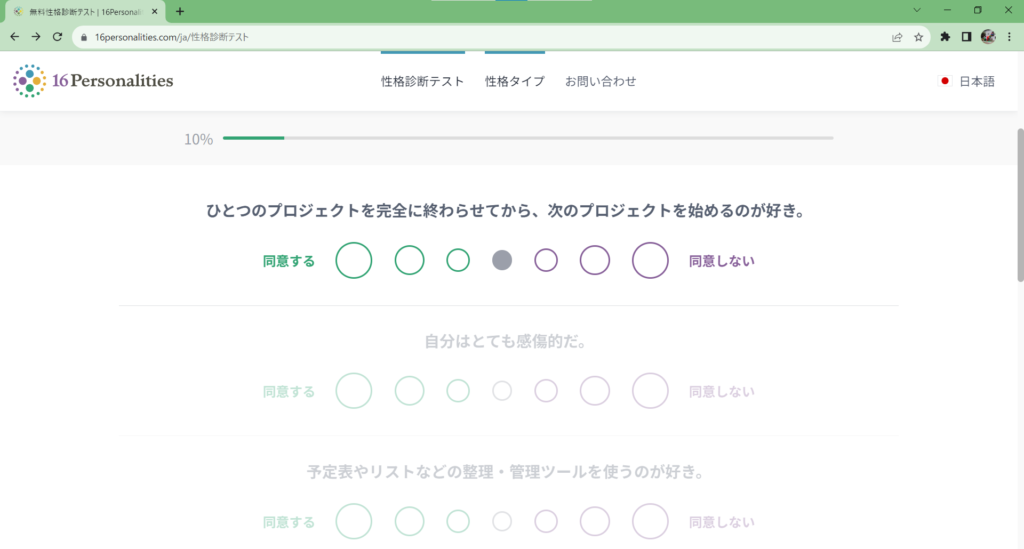The image size is (1024, 549).
Task: Click the 16Personalities logo
Action: (93, 81)
